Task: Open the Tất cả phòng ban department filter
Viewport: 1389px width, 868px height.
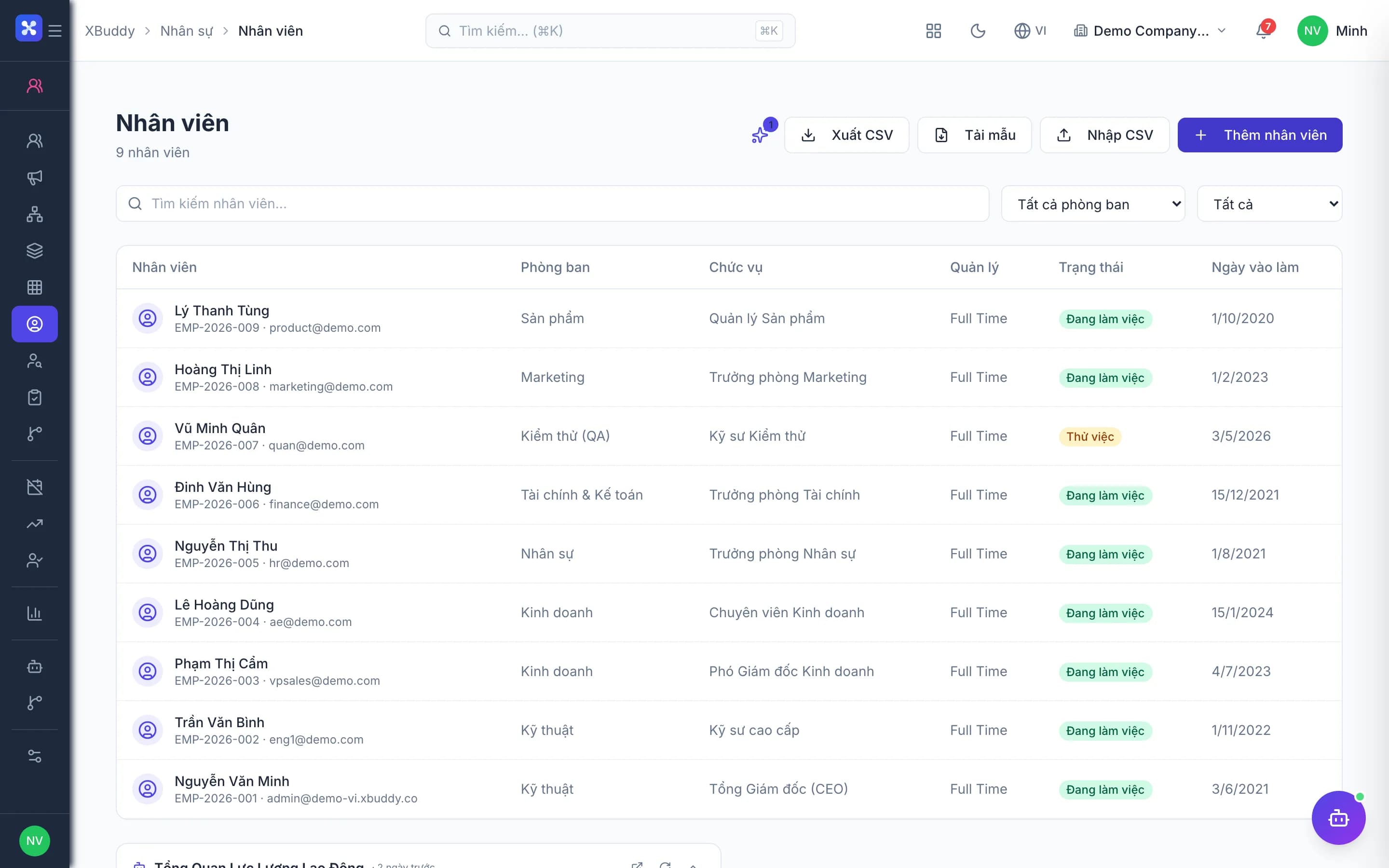Action: (x=1093, y=204)
